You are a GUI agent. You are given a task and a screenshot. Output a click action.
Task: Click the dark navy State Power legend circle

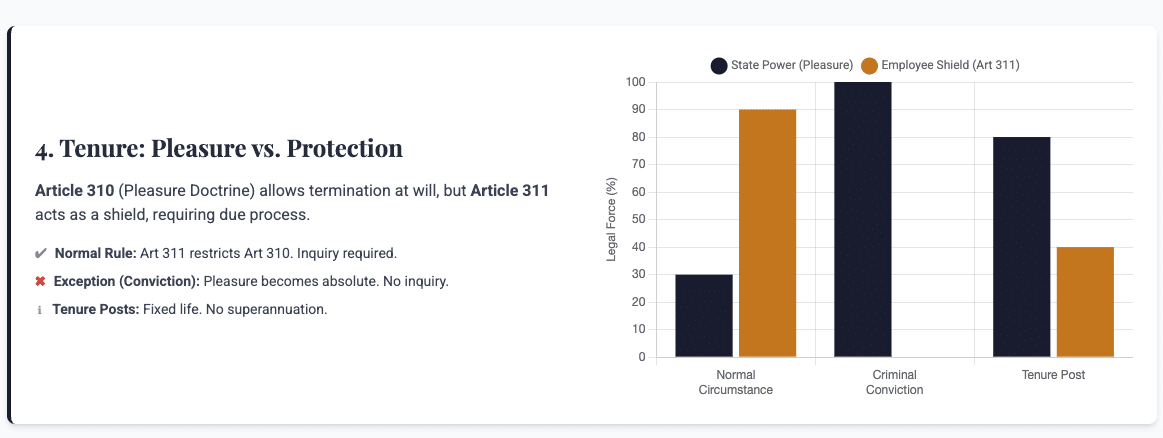click(719, 66)
